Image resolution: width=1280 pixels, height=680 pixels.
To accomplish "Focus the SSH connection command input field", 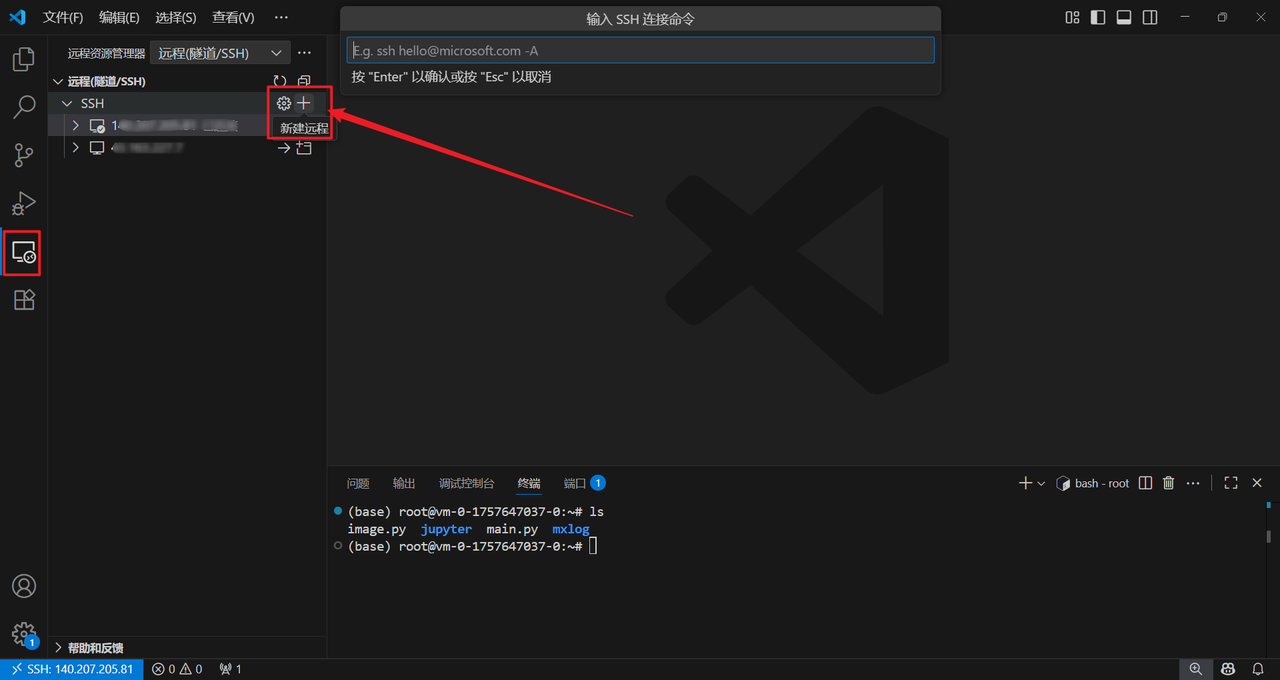I will [640, 50].
